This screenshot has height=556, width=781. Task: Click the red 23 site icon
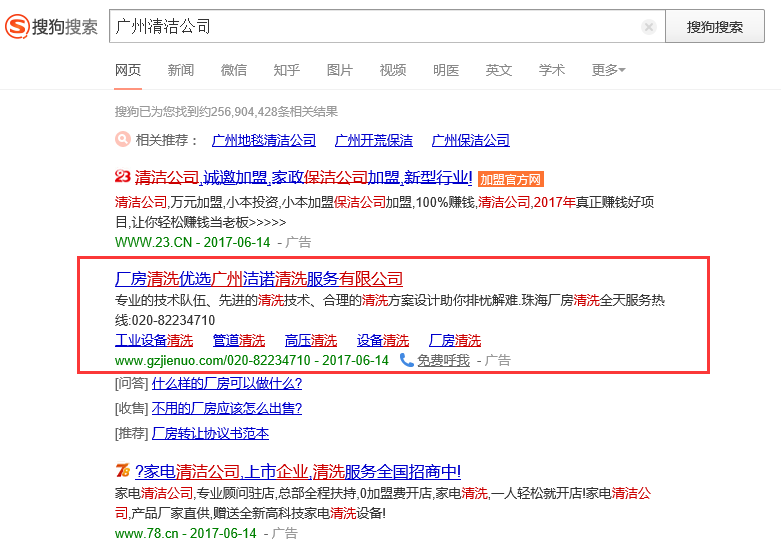point(123,176)
